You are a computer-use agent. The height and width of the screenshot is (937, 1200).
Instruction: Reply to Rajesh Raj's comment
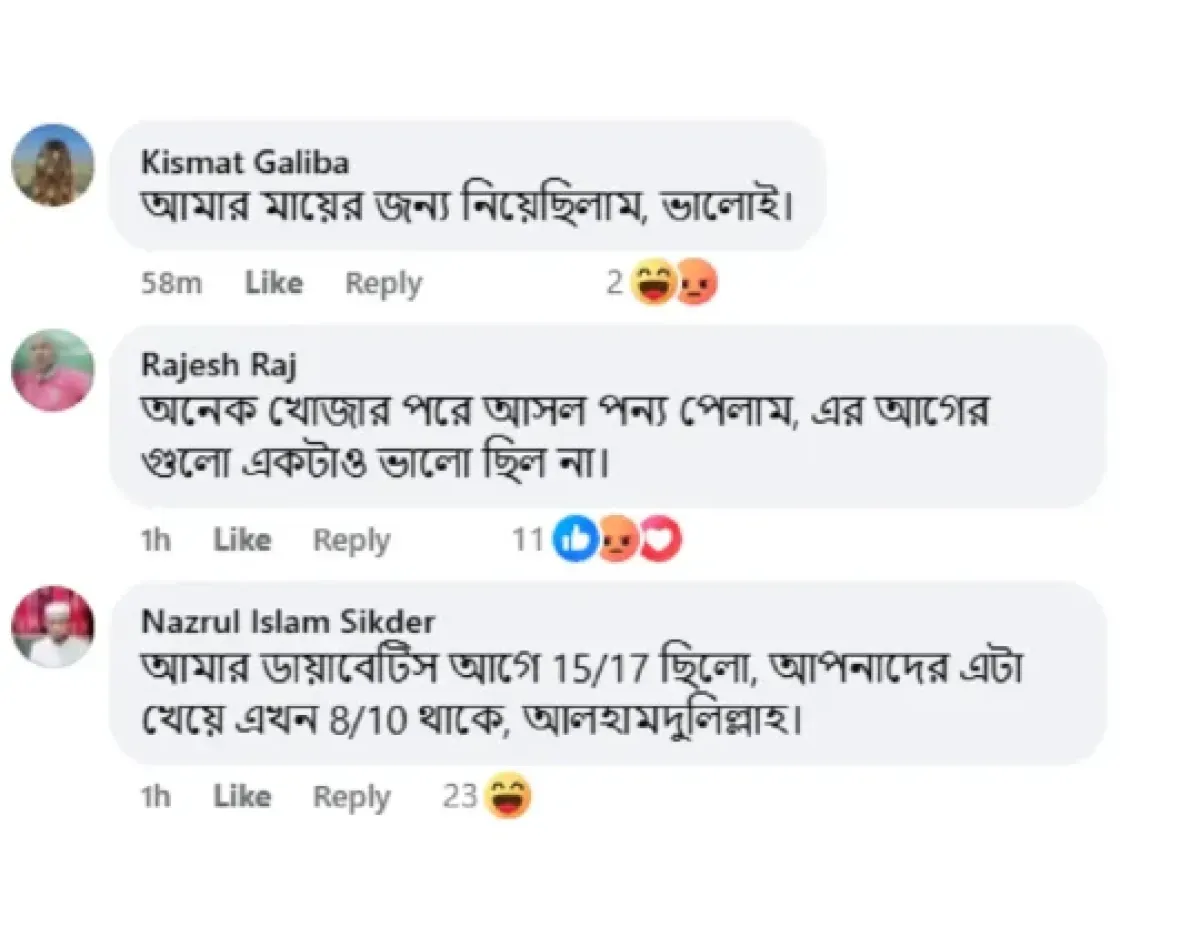tap(351, 541)
